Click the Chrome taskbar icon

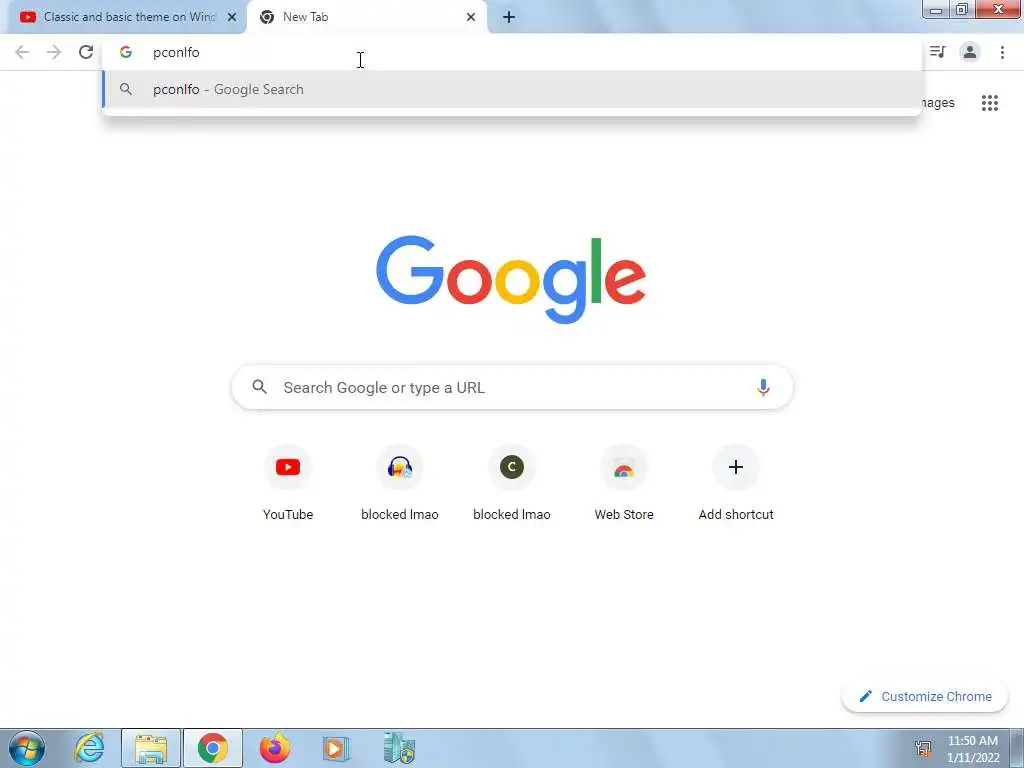click(x=213, y=748)
